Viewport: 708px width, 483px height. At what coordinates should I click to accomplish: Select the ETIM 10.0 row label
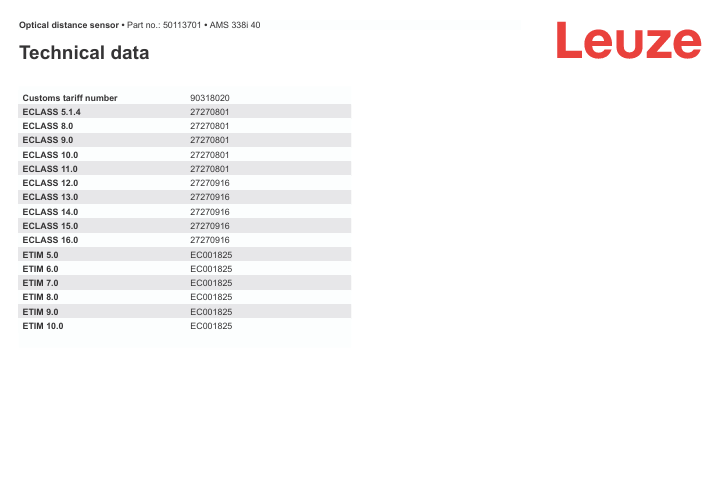click(x=43, y=326)
